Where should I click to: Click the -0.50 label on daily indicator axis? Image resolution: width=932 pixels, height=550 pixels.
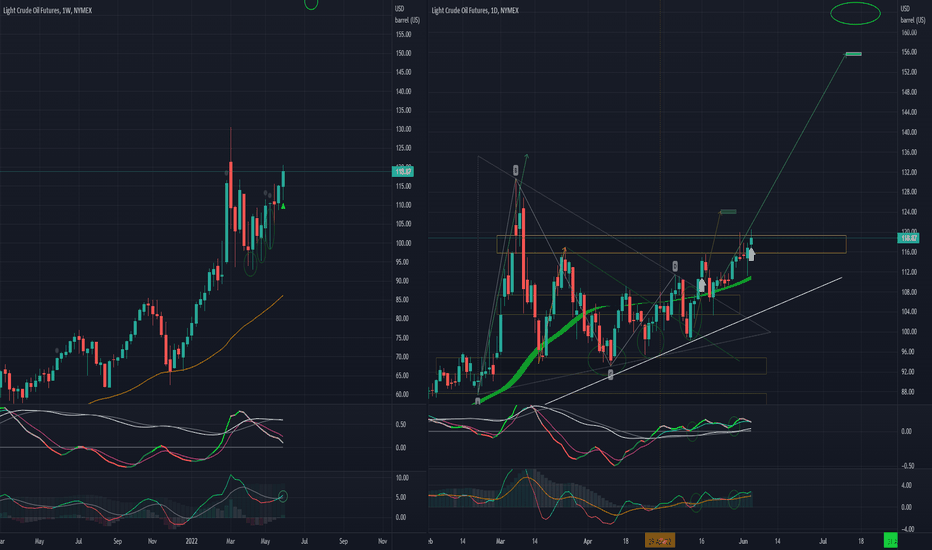(907, 466)
